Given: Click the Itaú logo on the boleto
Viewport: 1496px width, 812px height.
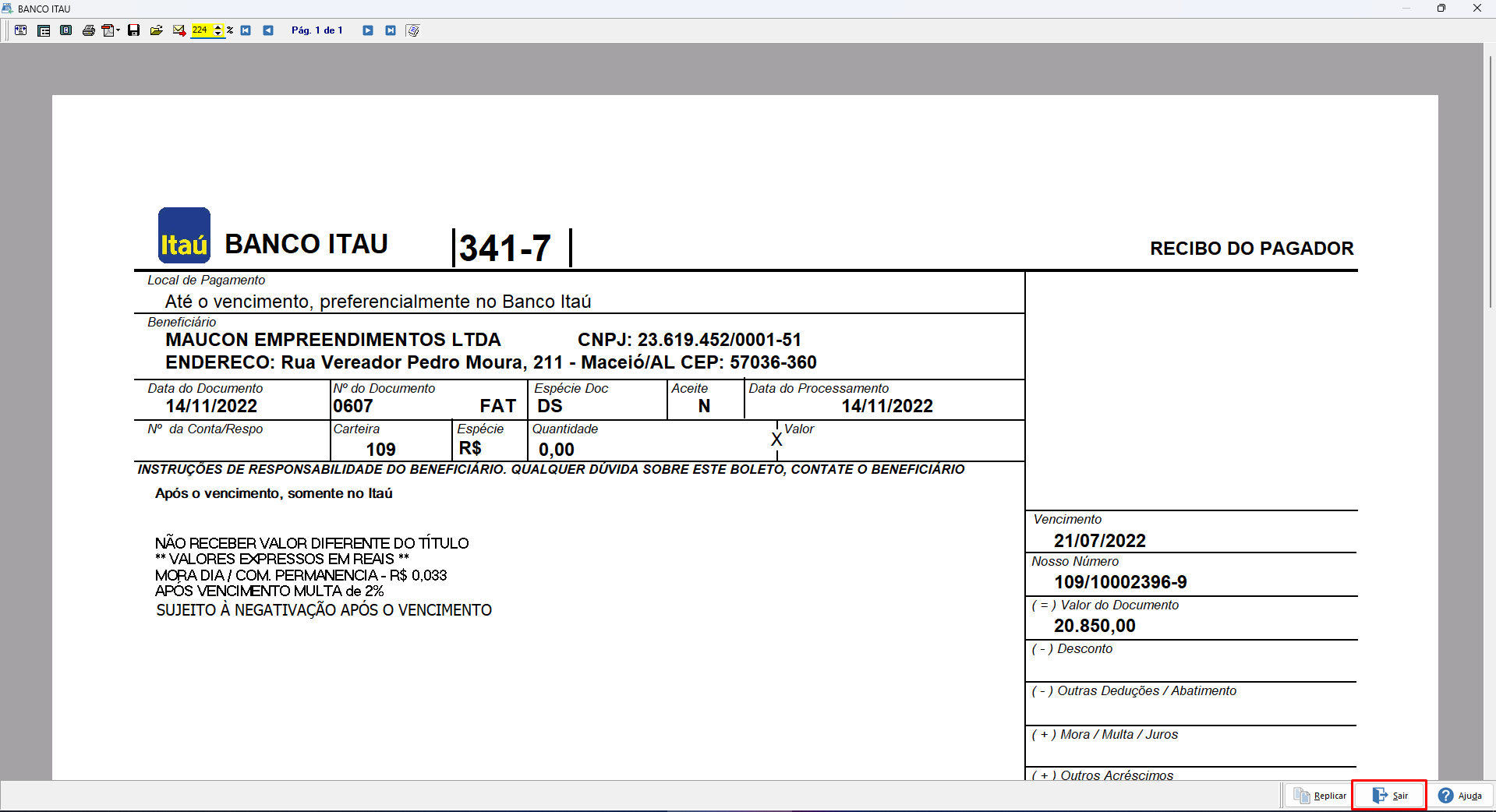Looking at the screenshot, I should point(184,235).
